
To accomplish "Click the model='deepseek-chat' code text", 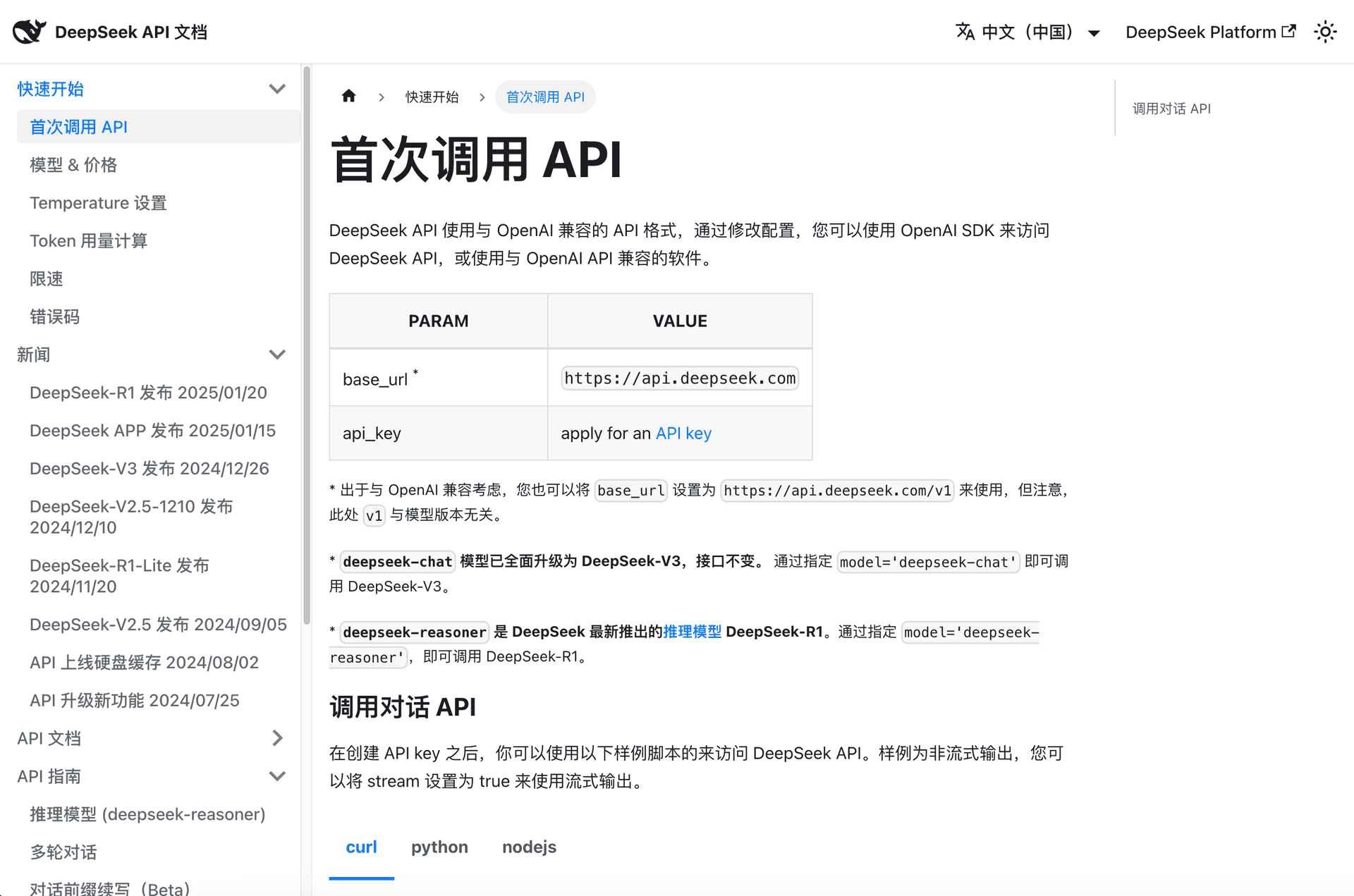I will click(928, 562).
